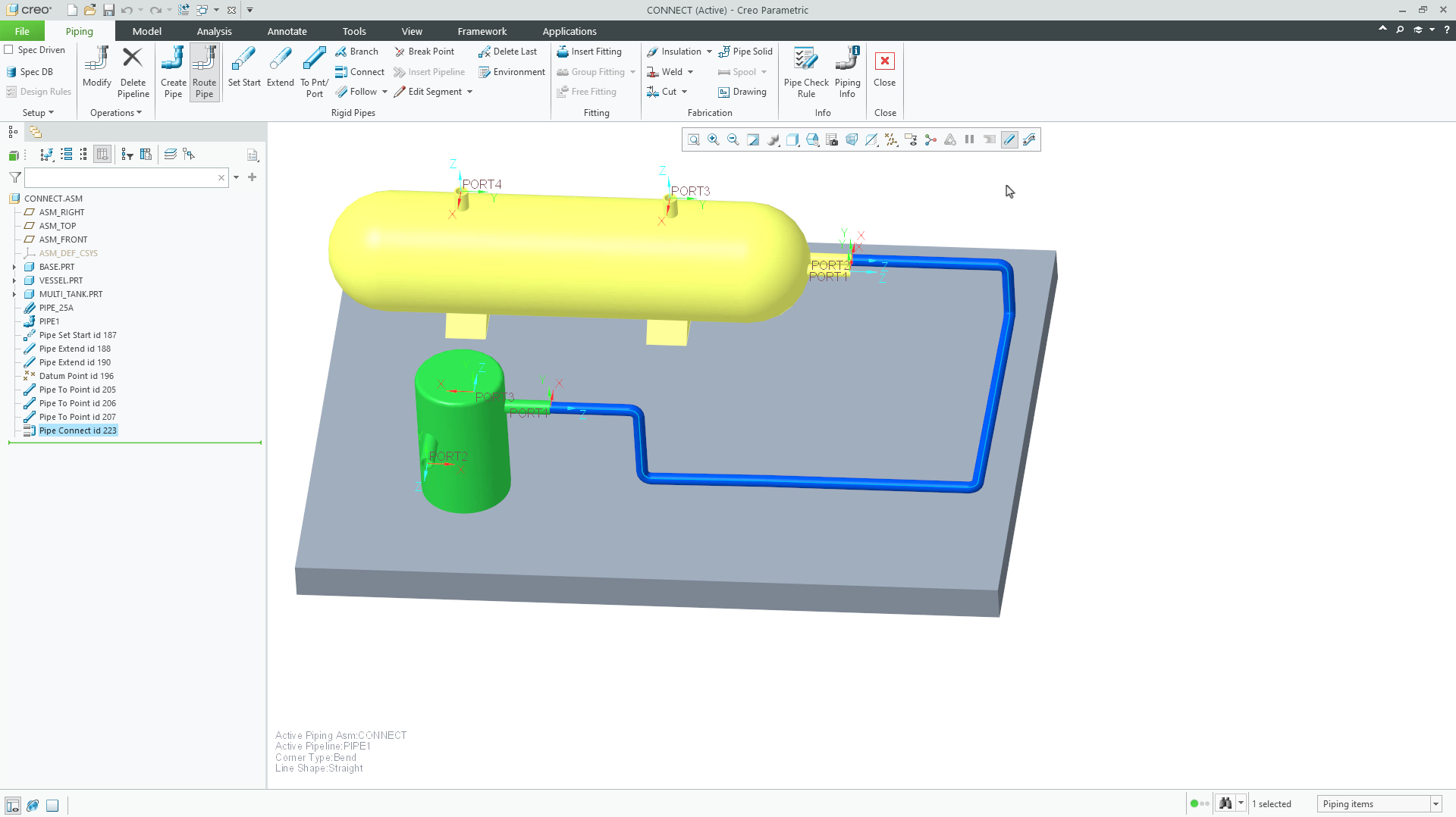Toggle the browser display in status bar

coord(33,805)
